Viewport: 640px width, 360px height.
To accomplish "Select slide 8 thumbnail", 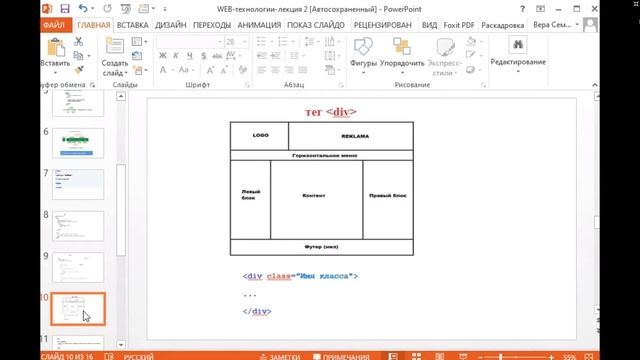I will point(78,226).
